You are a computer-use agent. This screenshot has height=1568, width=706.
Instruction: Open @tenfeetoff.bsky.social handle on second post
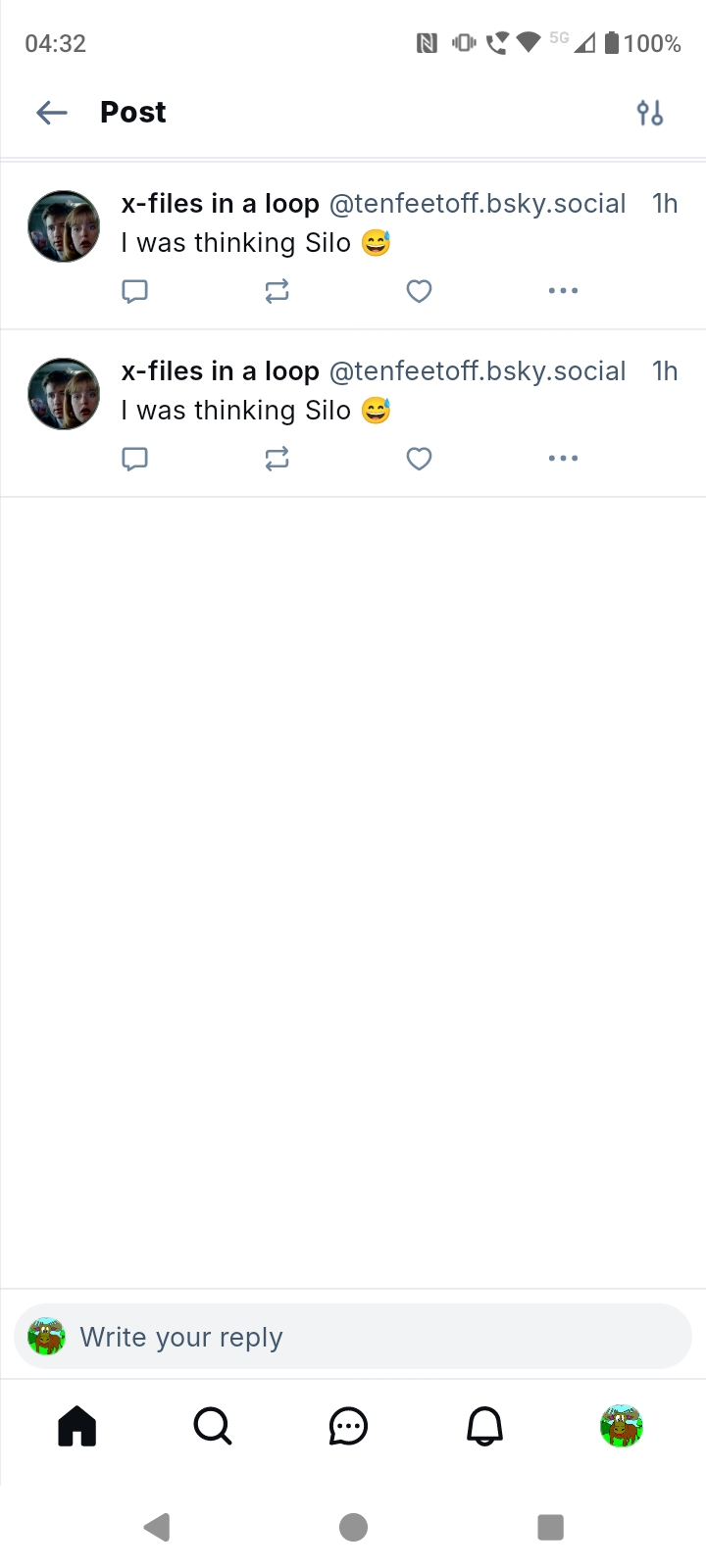(x=478, y=371)
